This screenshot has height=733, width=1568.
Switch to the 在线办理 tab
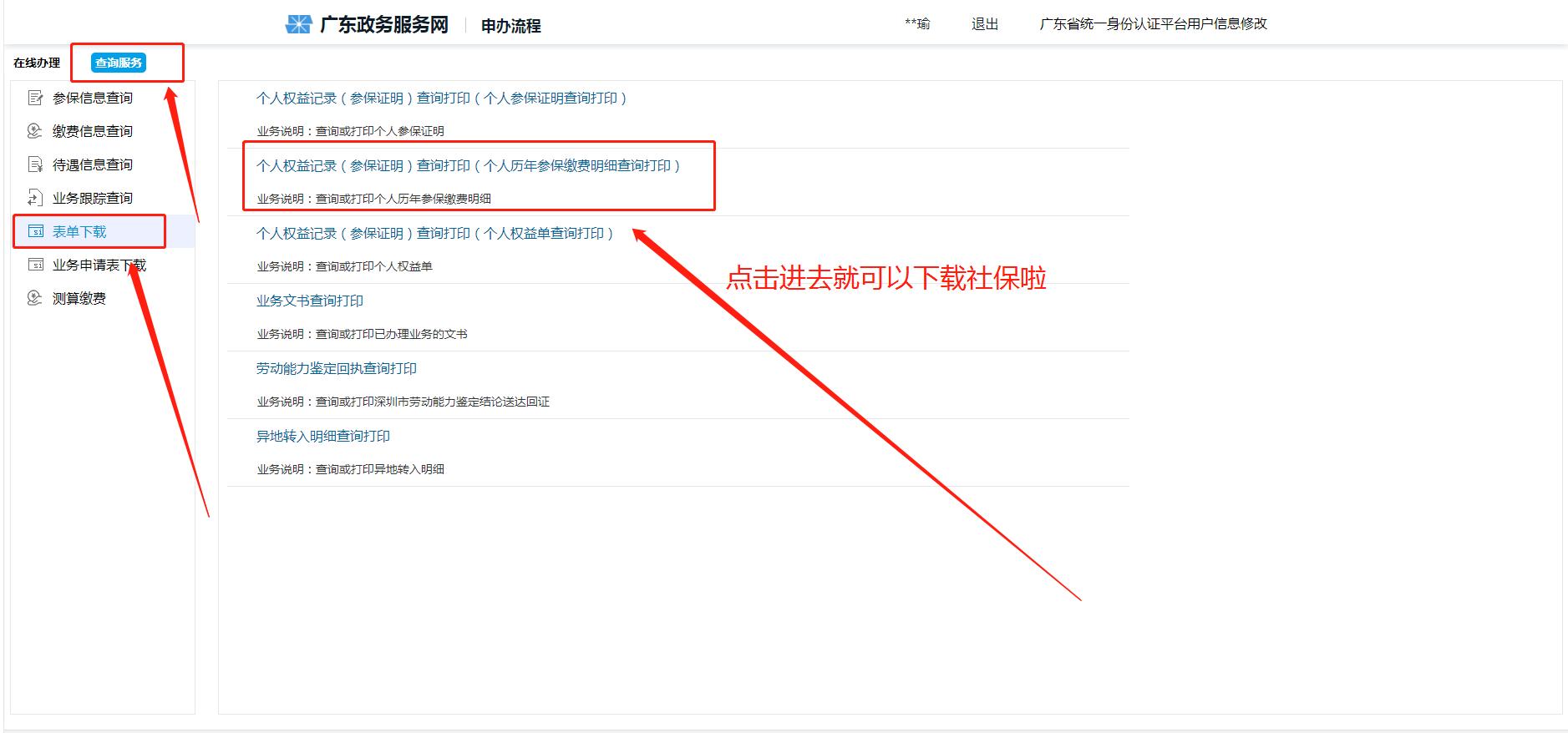(37, 63)
